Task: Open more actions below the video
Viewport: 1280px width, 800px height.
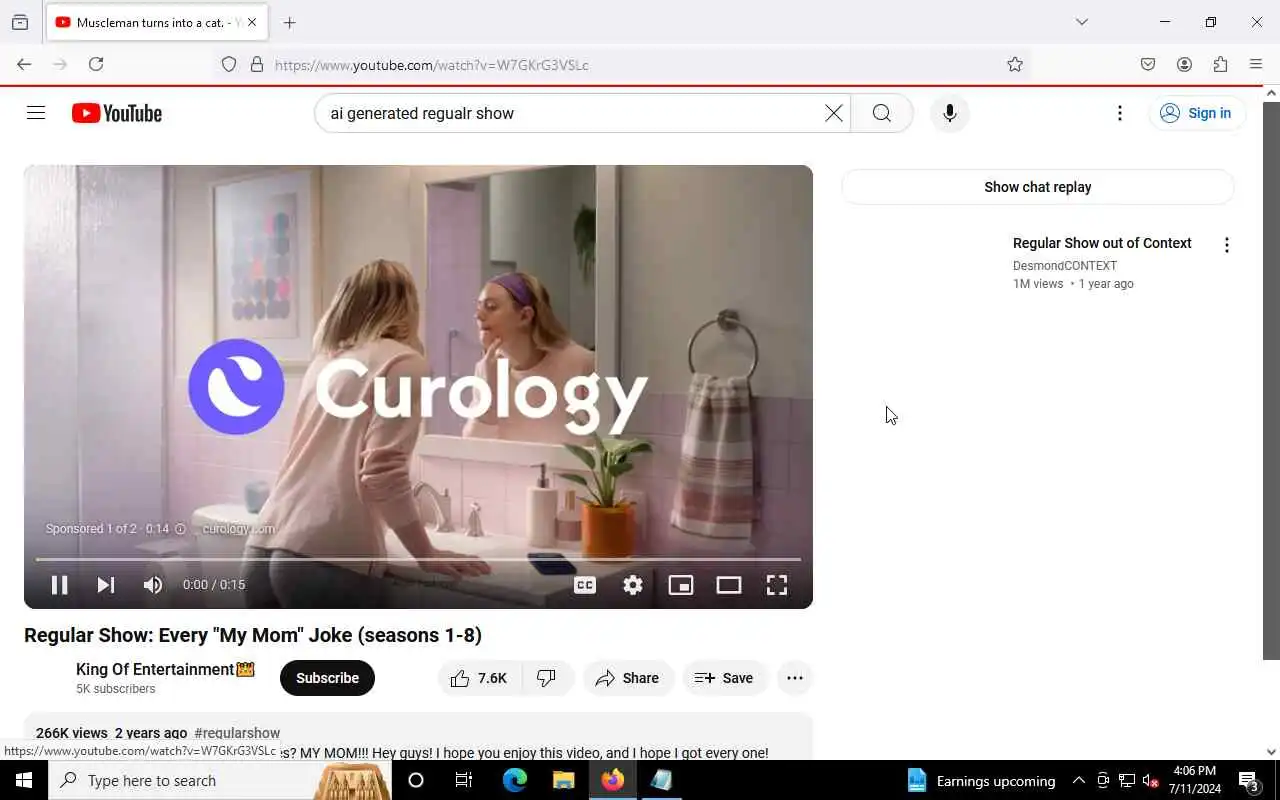Action: pos(795,678)
